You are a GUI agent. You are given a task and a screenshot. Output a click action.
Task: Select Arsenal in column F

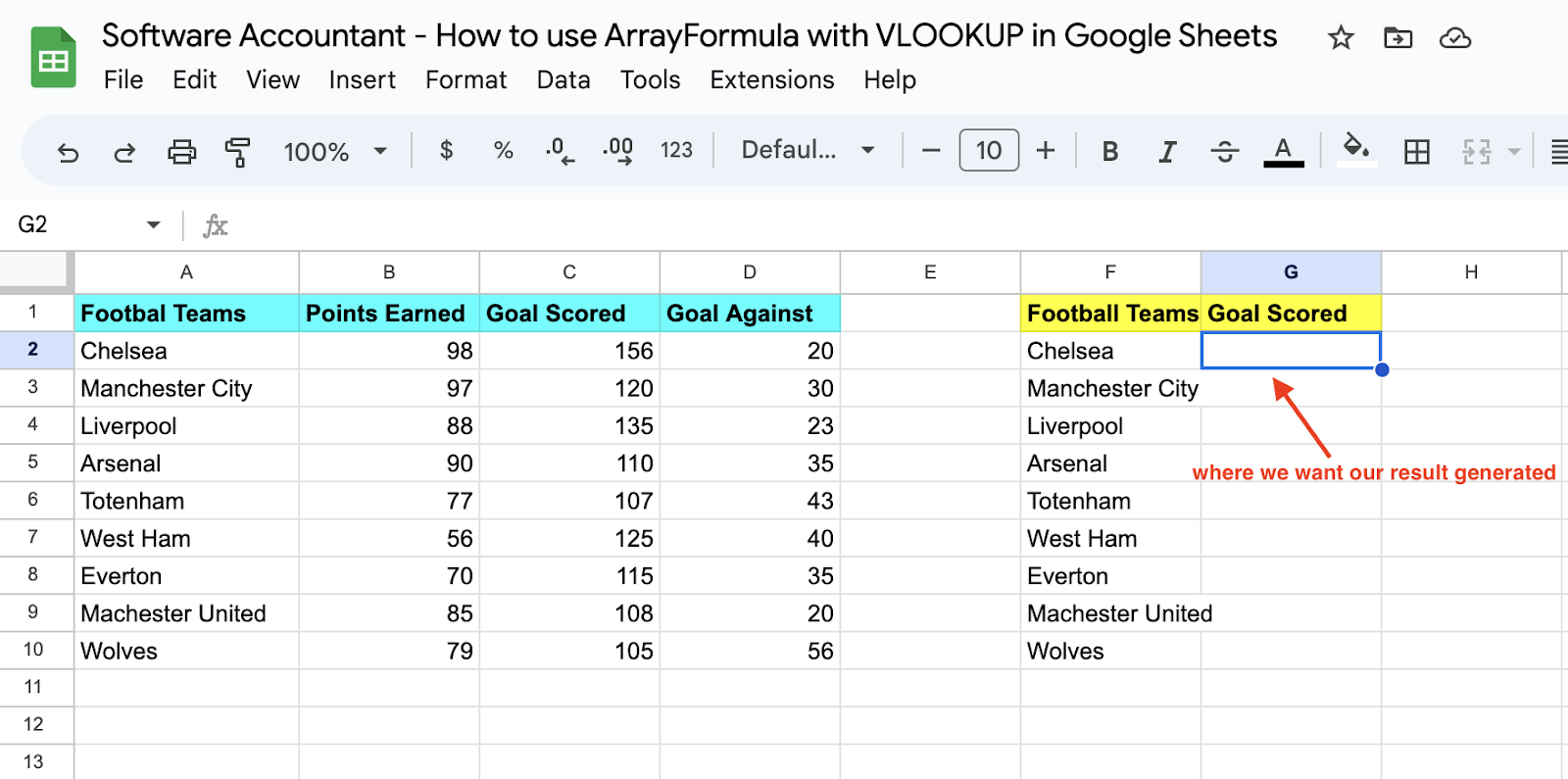click(1110, 463)
